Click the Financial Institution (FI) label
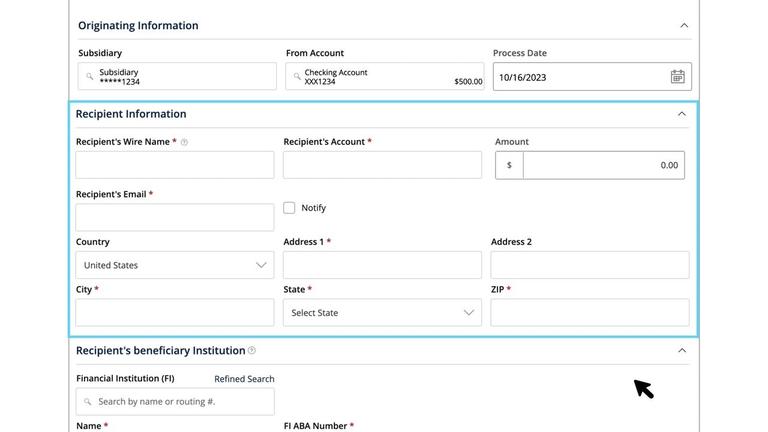This screenshot has height=432, width=768. 125,378
